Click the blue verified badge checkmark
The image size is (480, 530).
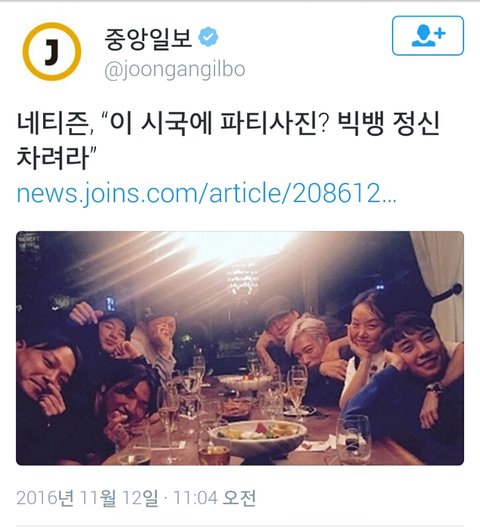(208, 37)
